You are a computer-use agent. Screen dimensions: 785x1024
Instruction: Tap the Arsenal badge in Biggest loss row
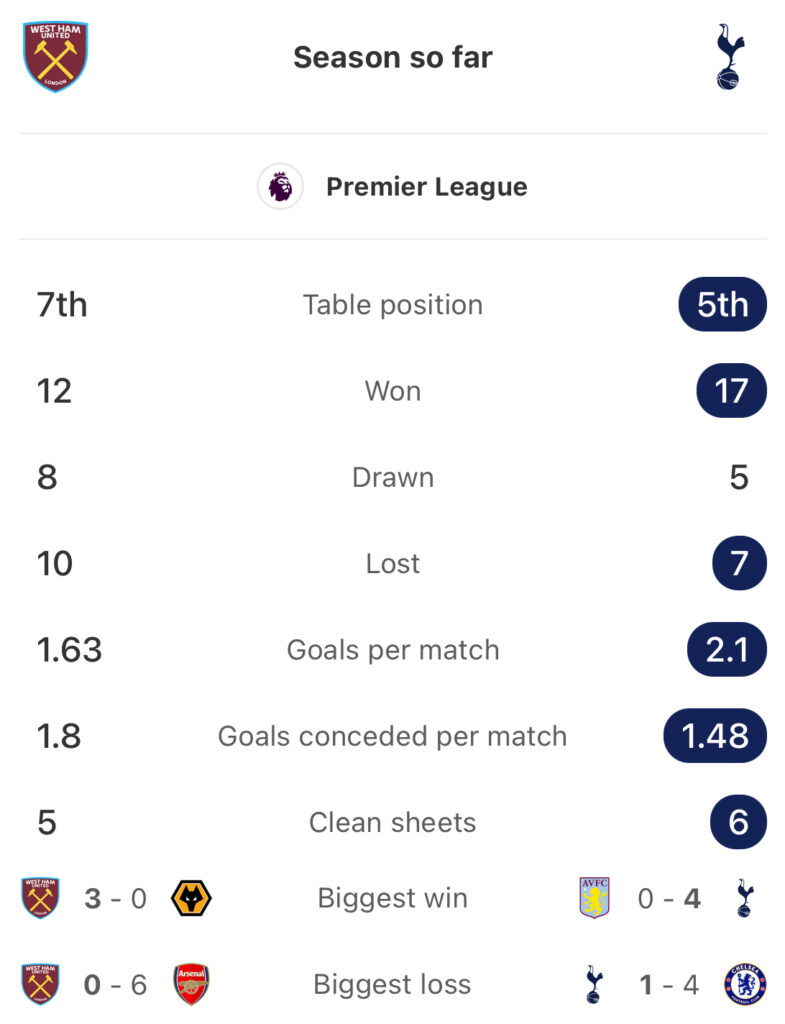pyautogui.click(x=191, y=984)
